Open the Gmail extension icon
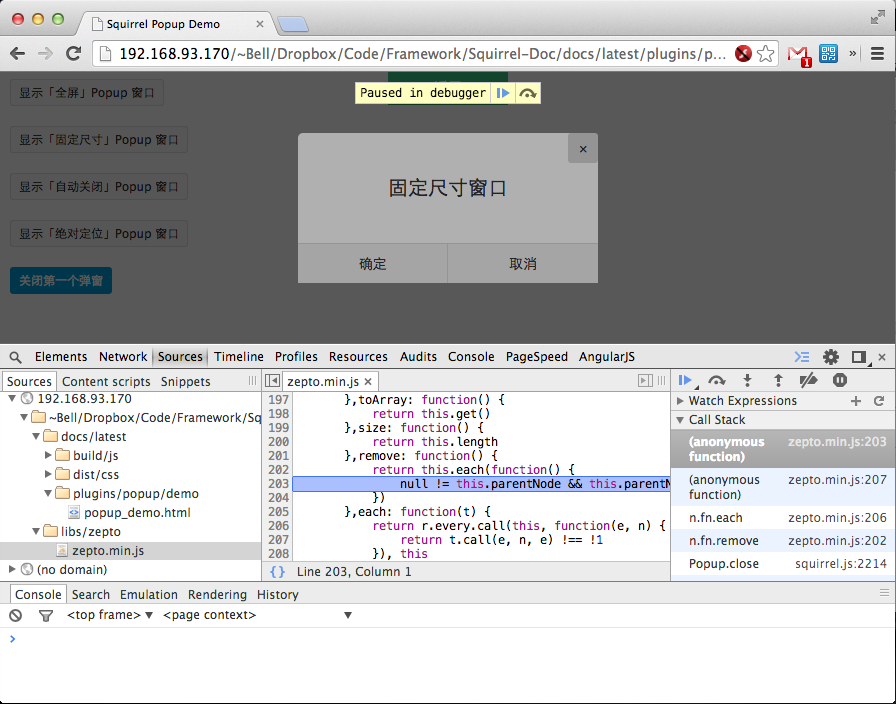Image resolution: width=896 pixels, height=704 pixels. coord(799,55)
